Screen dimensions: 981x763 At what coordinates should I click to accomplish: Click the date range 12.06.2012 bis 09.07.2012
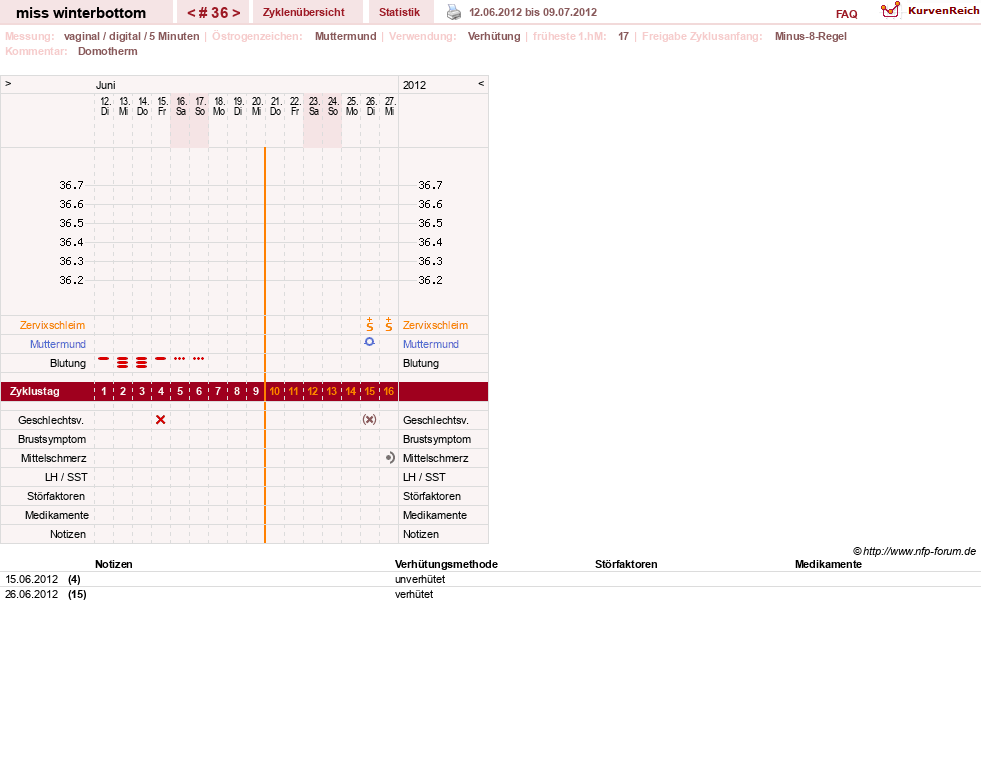(533, 12)
